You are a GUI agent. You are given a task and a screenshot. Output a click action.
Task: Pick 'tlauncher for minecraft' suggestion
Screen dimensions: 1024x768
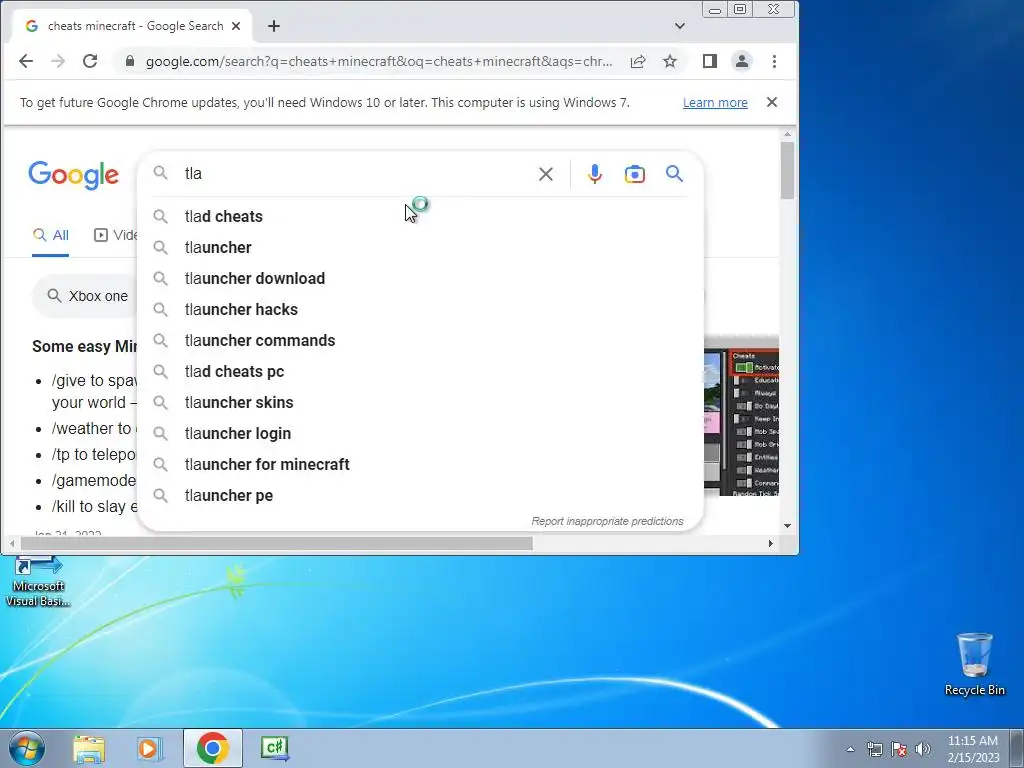pos(421,464)
